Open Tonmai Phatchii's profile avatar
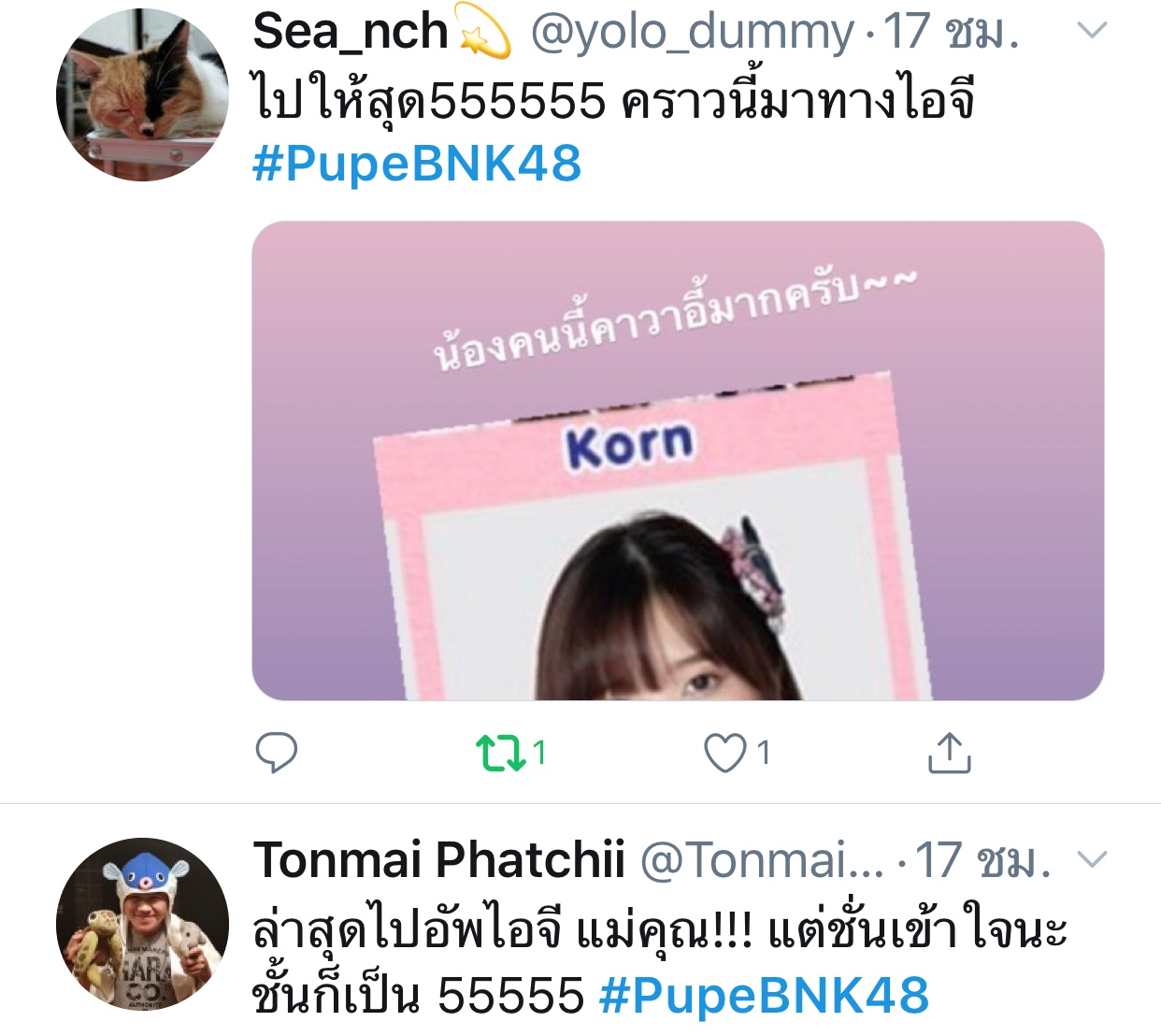The image size is (1161, 1036). 142,924
